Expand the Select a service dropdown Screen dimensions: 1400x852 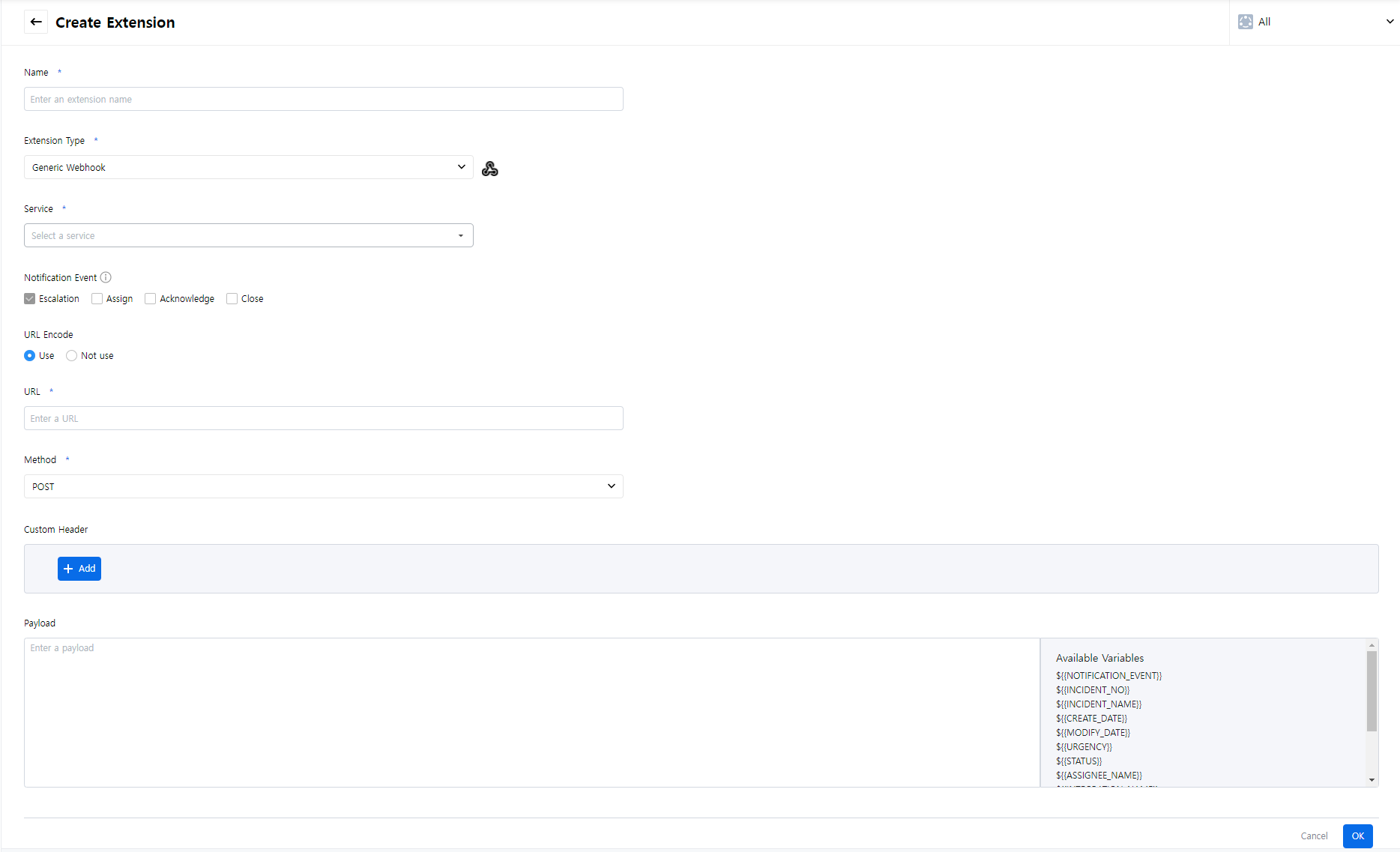tap(248, 235)
